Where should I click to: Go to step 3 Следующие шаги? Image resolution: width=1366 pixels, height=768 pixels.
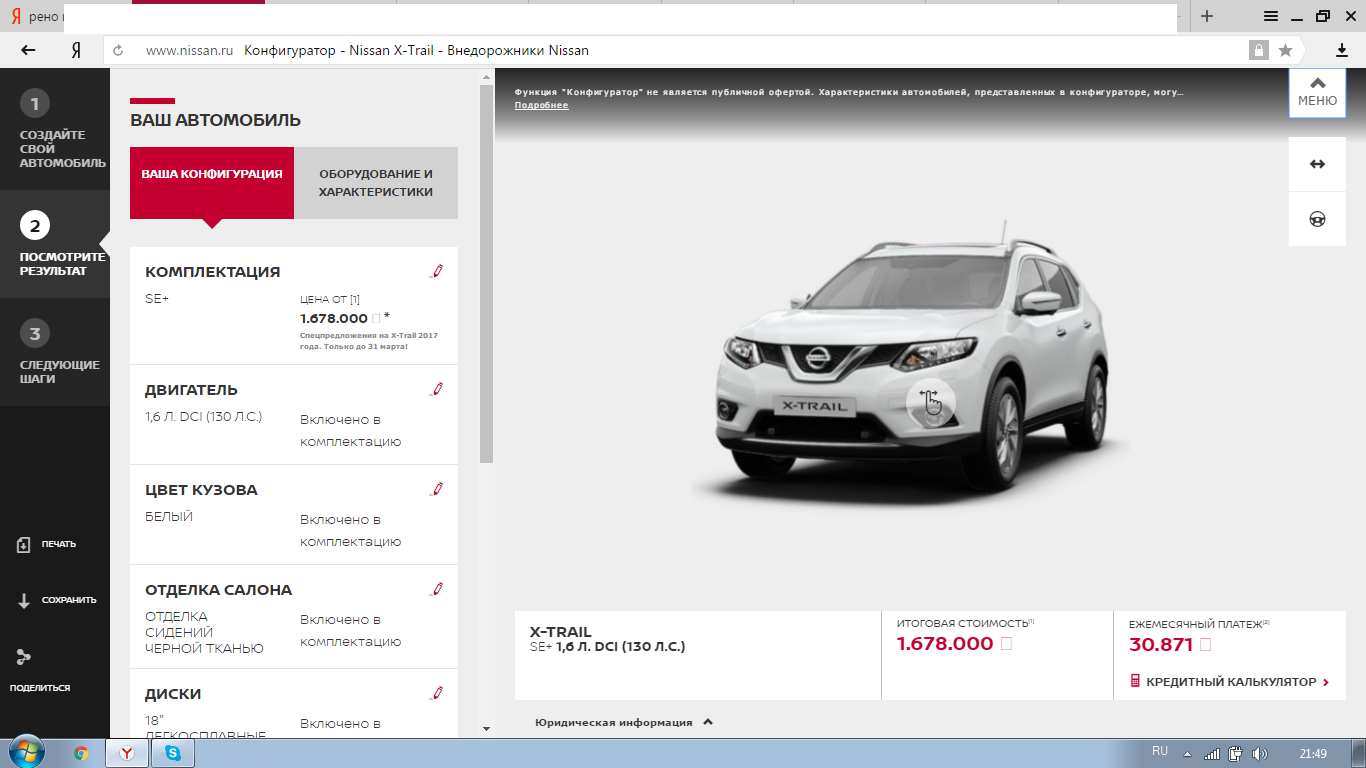(55, 352)
